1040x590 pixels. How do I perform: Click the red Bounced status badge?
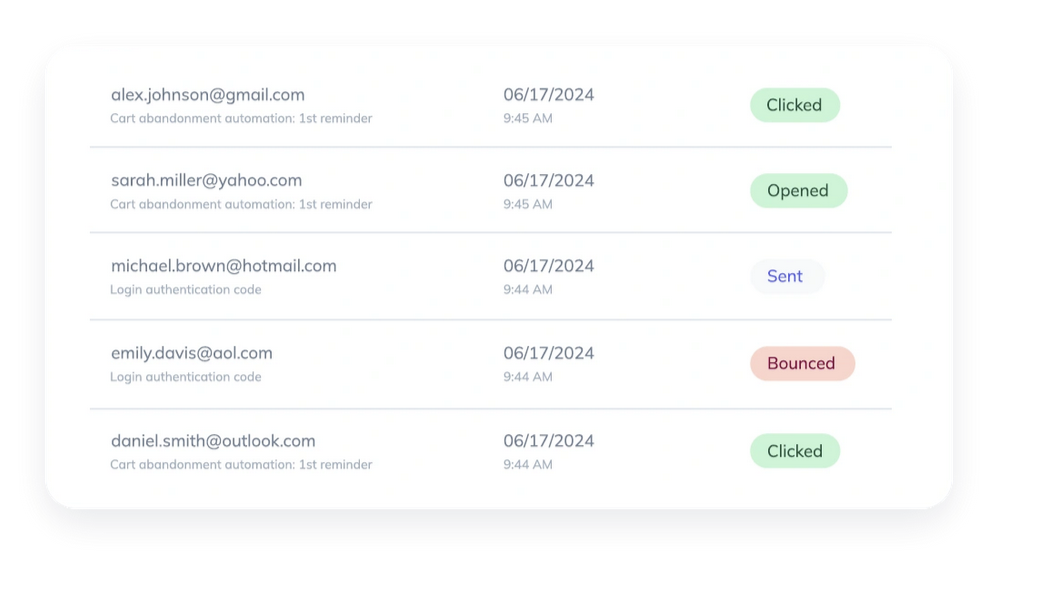(x=801, y=364)
